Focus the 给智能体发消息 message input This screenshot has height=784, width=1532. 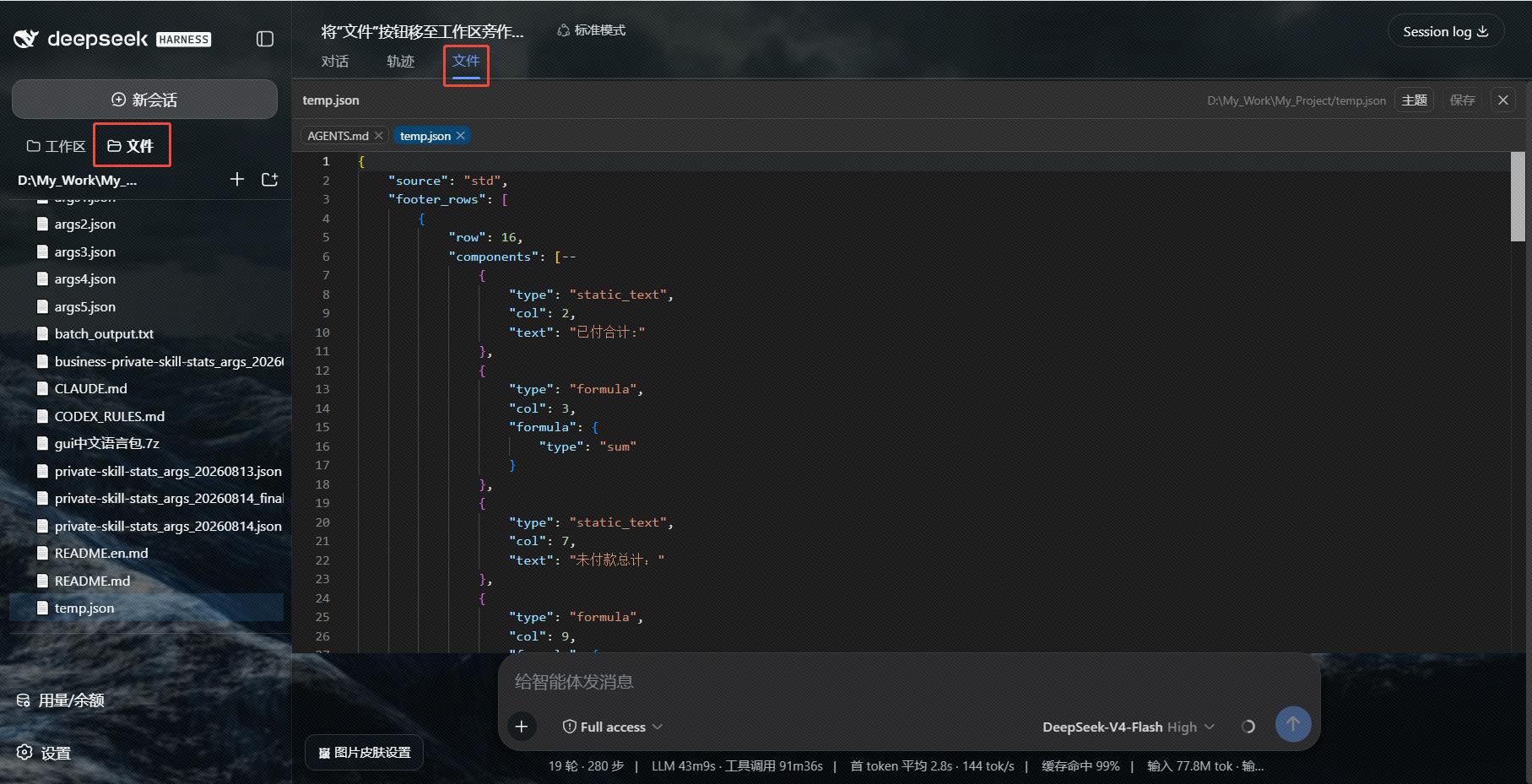pos(908,682)
